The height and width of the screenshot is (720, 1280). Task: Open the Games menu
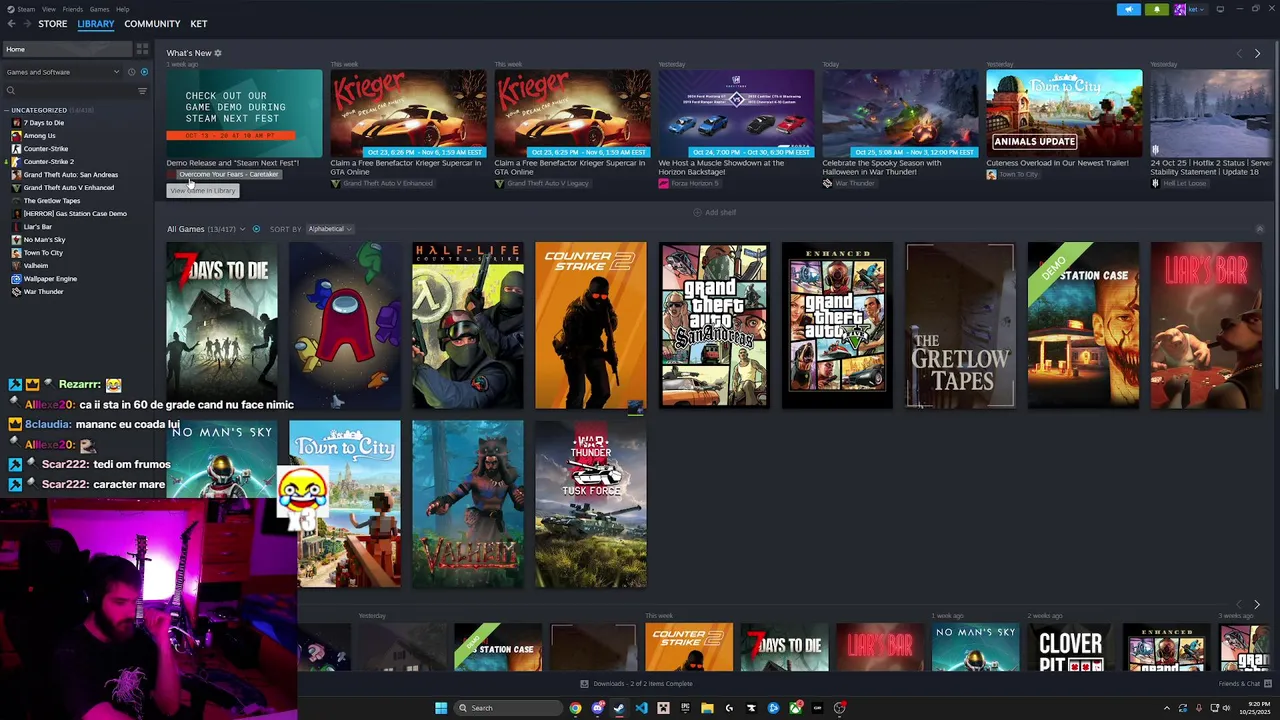coord(100,9)
